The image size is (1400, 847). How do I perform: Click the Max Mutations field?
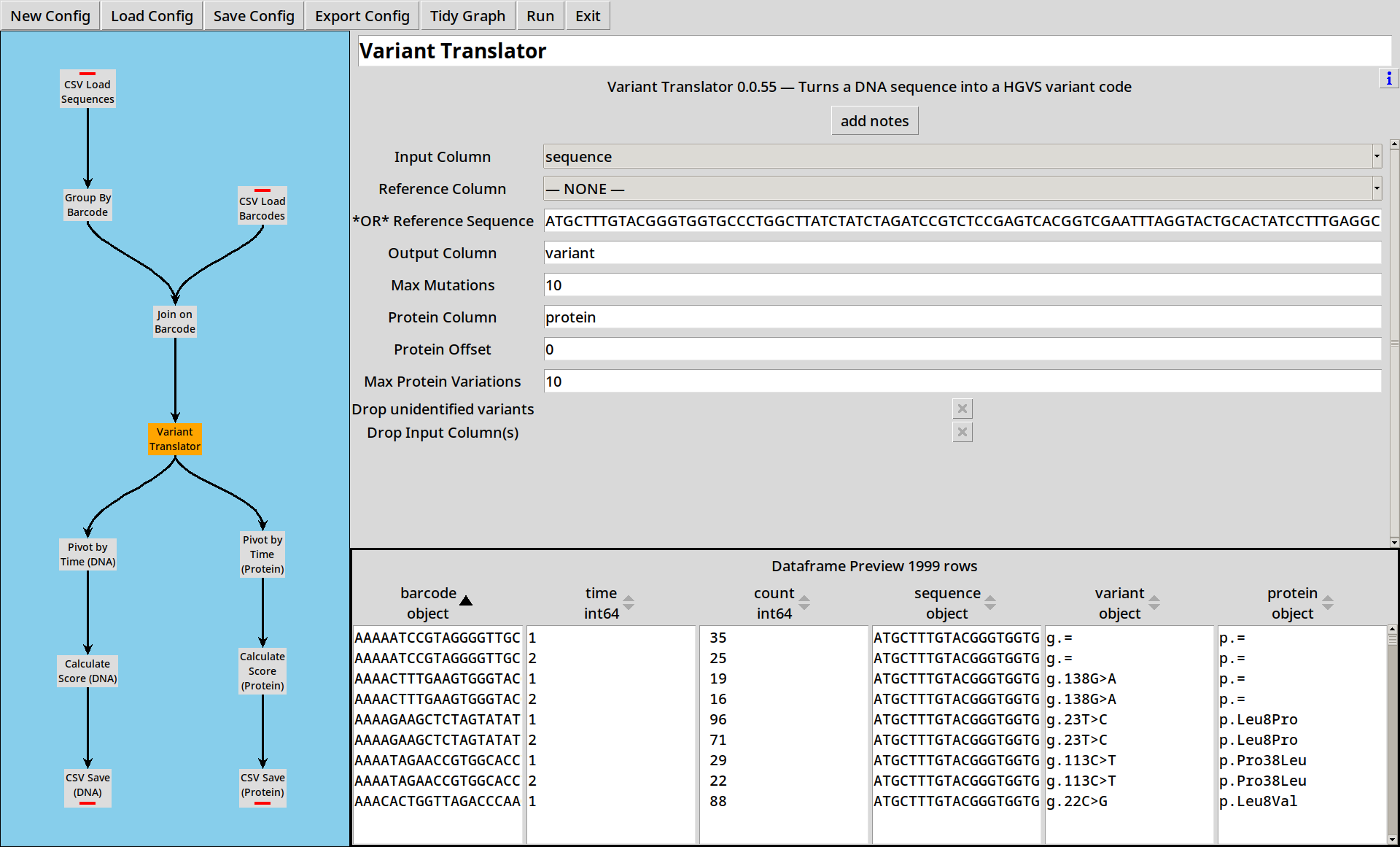coord(962,285)
